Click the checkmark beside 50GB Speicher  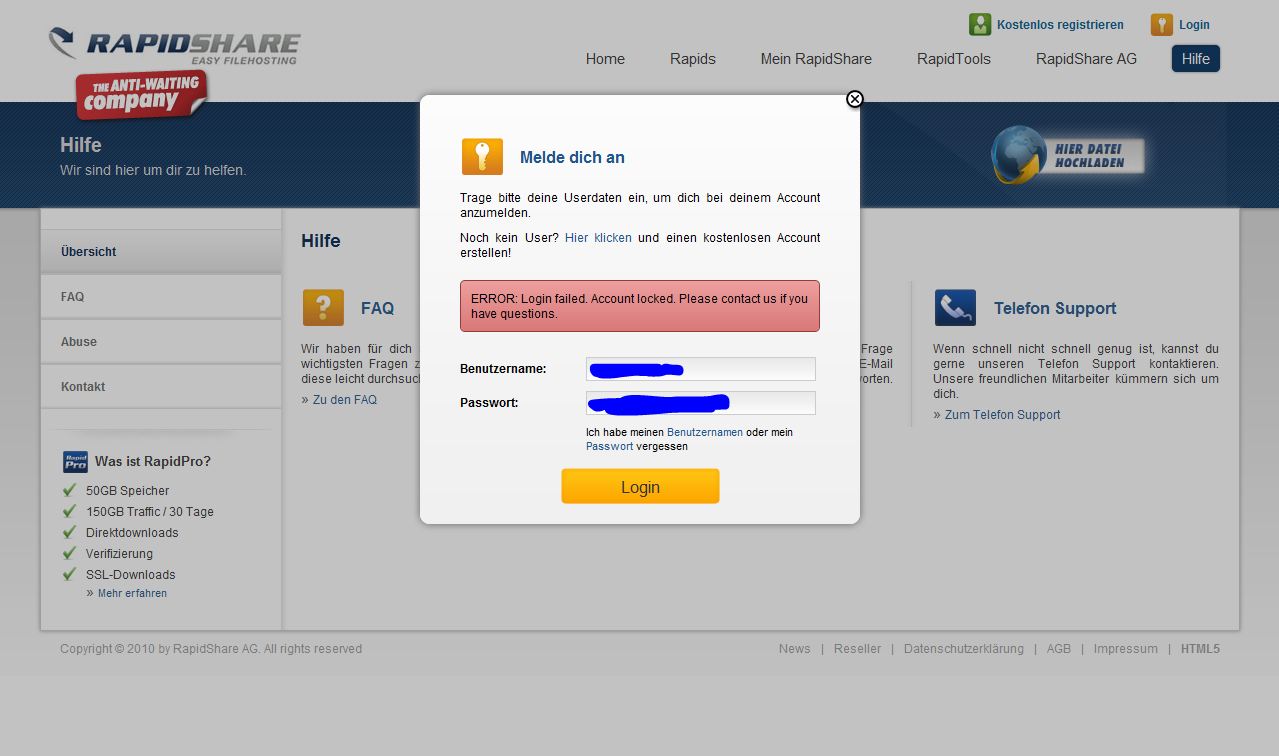click(69, 490)
